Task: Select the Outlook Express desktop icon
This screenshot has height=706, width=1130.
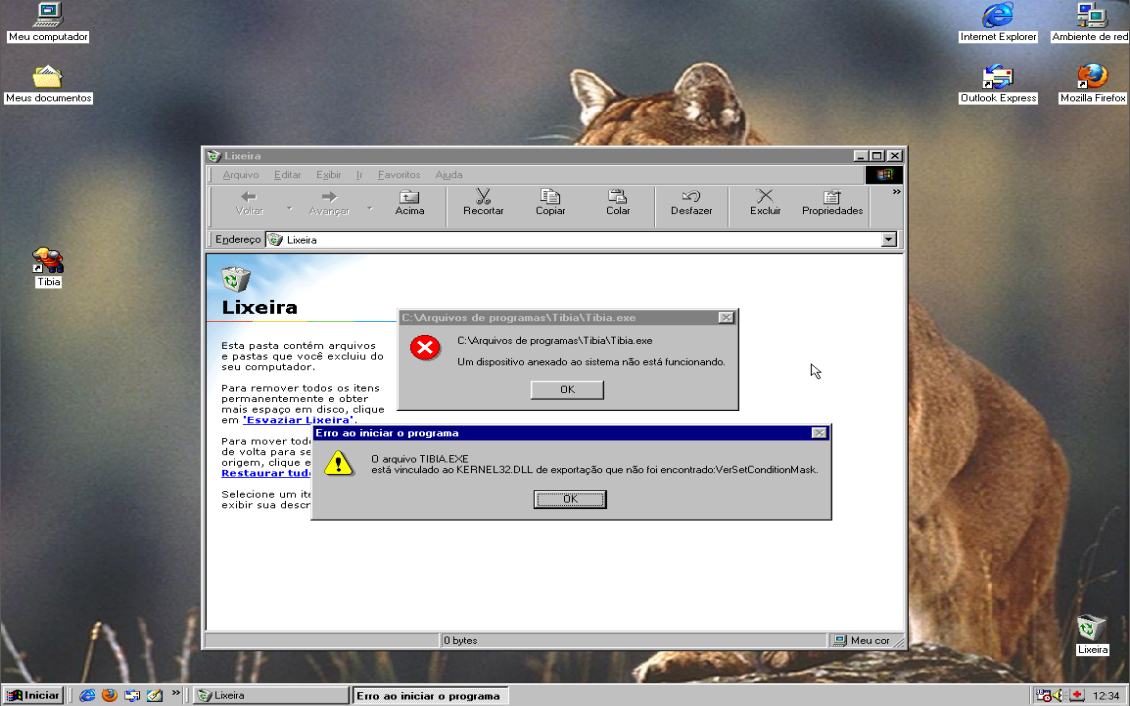Action: tap(998, 78)
